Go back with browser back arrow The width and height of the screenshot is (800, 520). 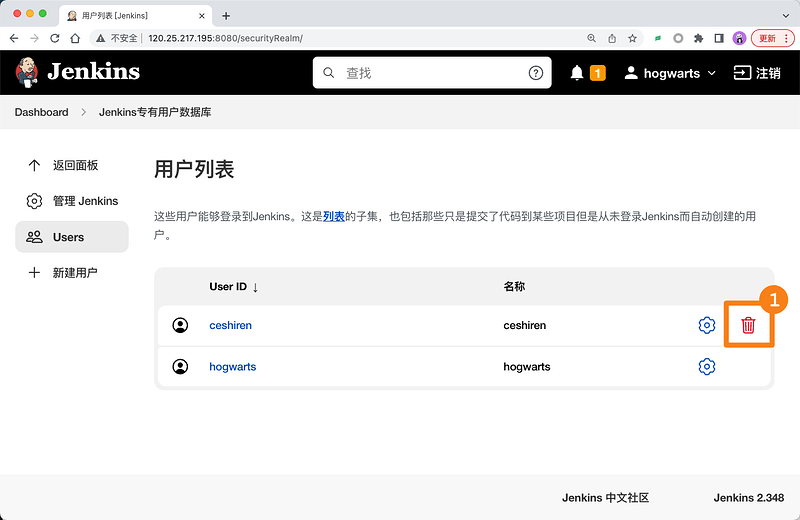point(14,38)
